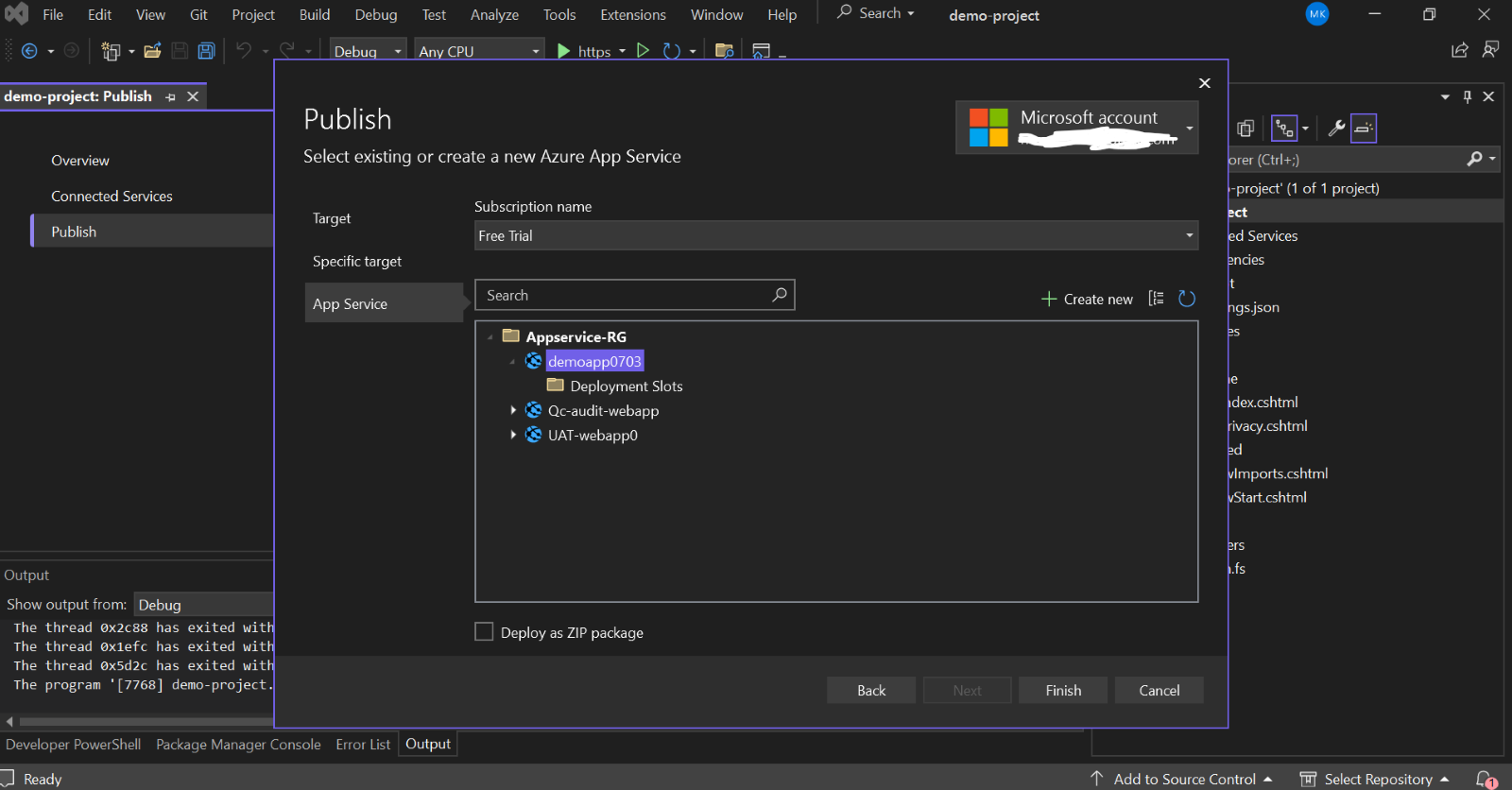
Task: Click the refresh icon beside Create new
Action: pyautogui.click(x=1187, y=299)
